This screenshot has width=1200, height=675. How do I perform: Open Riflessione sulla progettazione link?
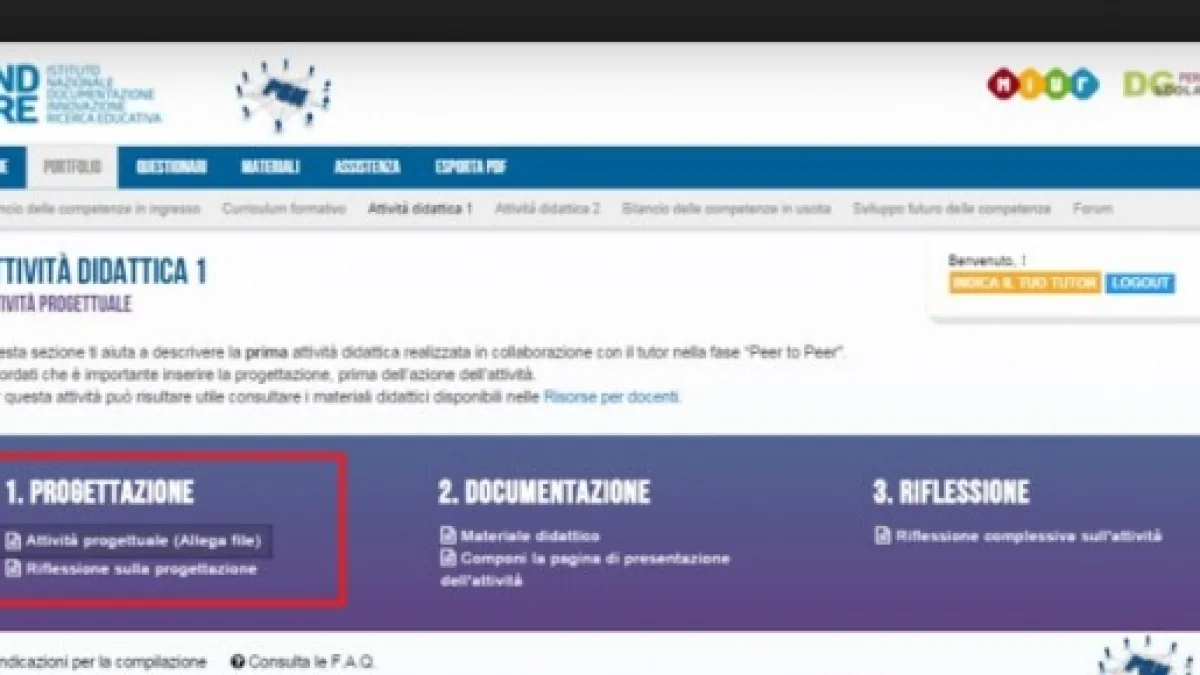(x=141, y=569)
